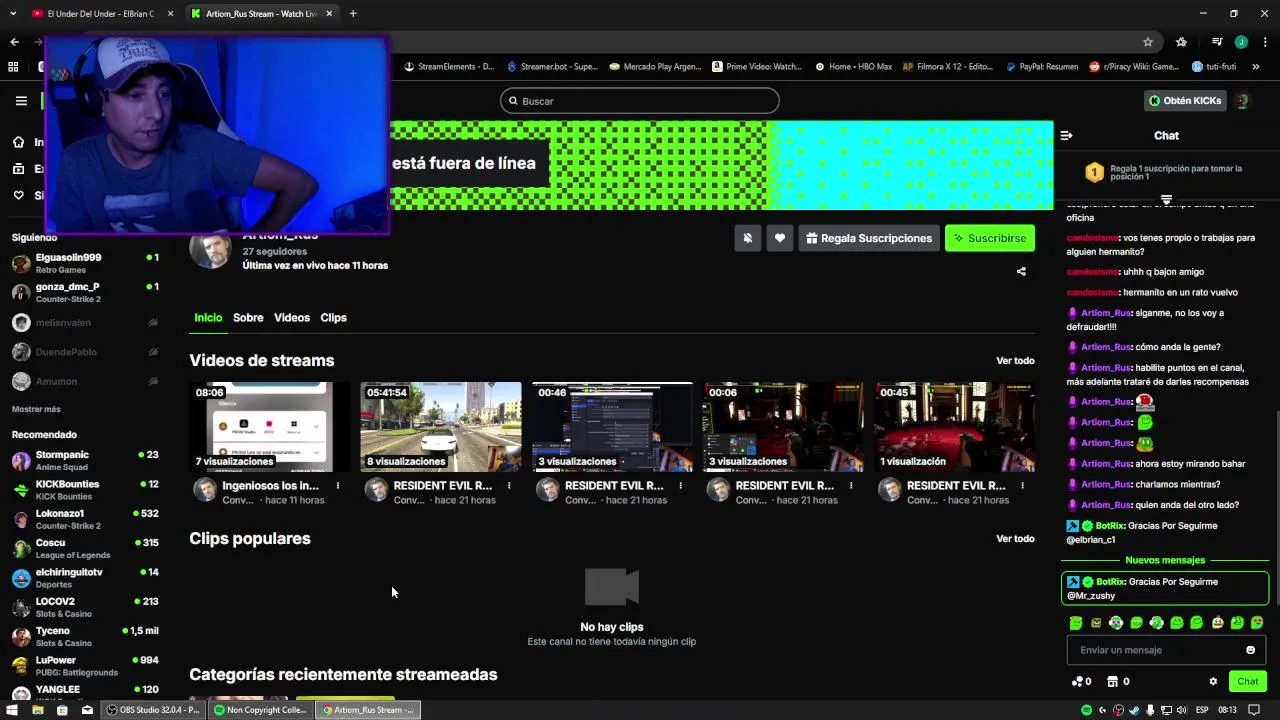Focus the Buscar search field
The height and width of the screenshot is (720, 1280).
point(640,101)
